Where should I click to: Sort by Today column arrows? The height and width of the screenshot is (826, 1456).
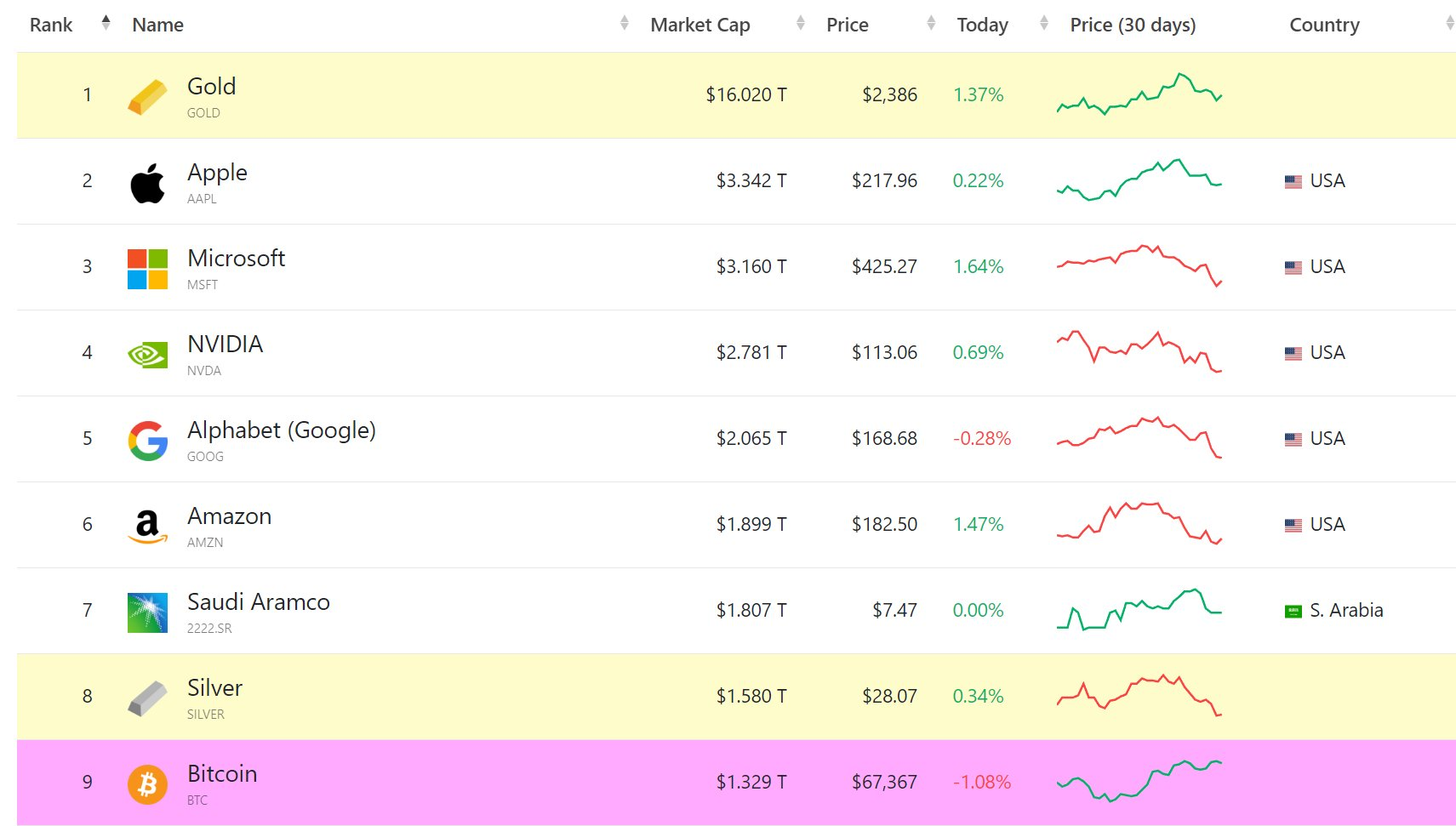[1043, 23]
